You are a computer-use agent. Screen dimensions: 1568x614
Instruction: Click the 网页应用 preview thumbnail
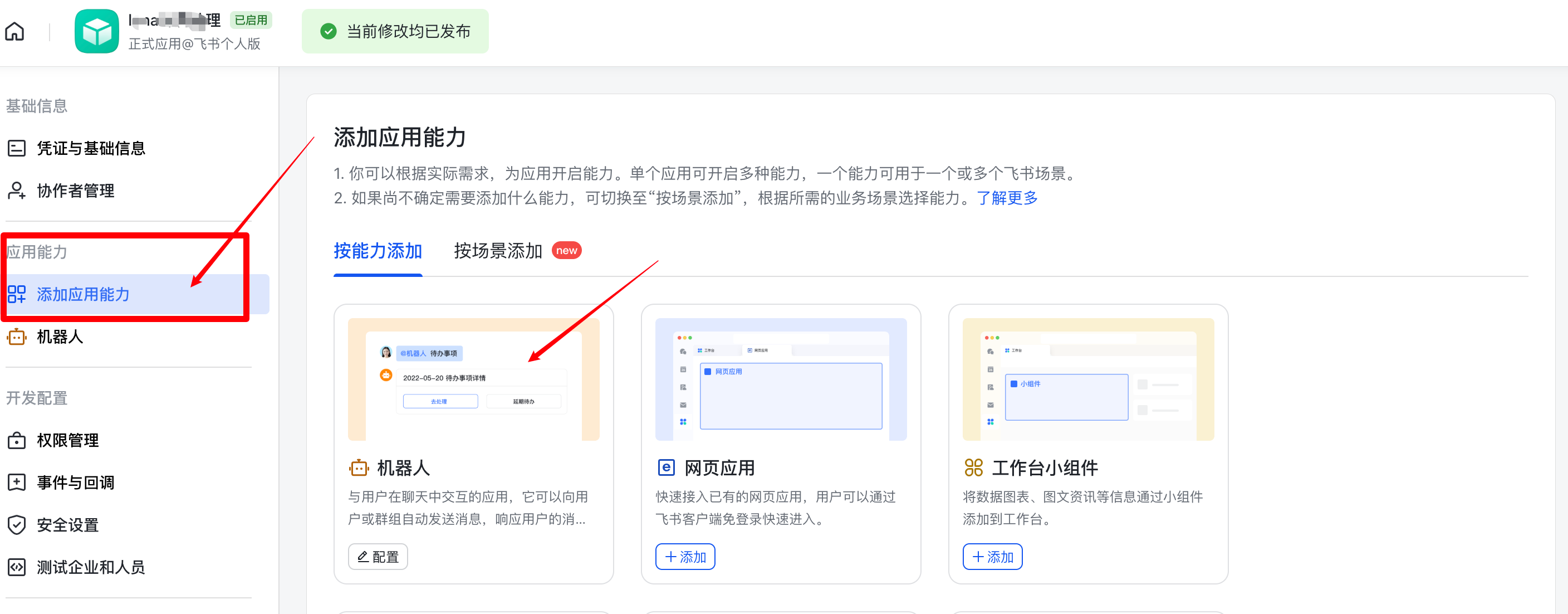tap(780, 379)
